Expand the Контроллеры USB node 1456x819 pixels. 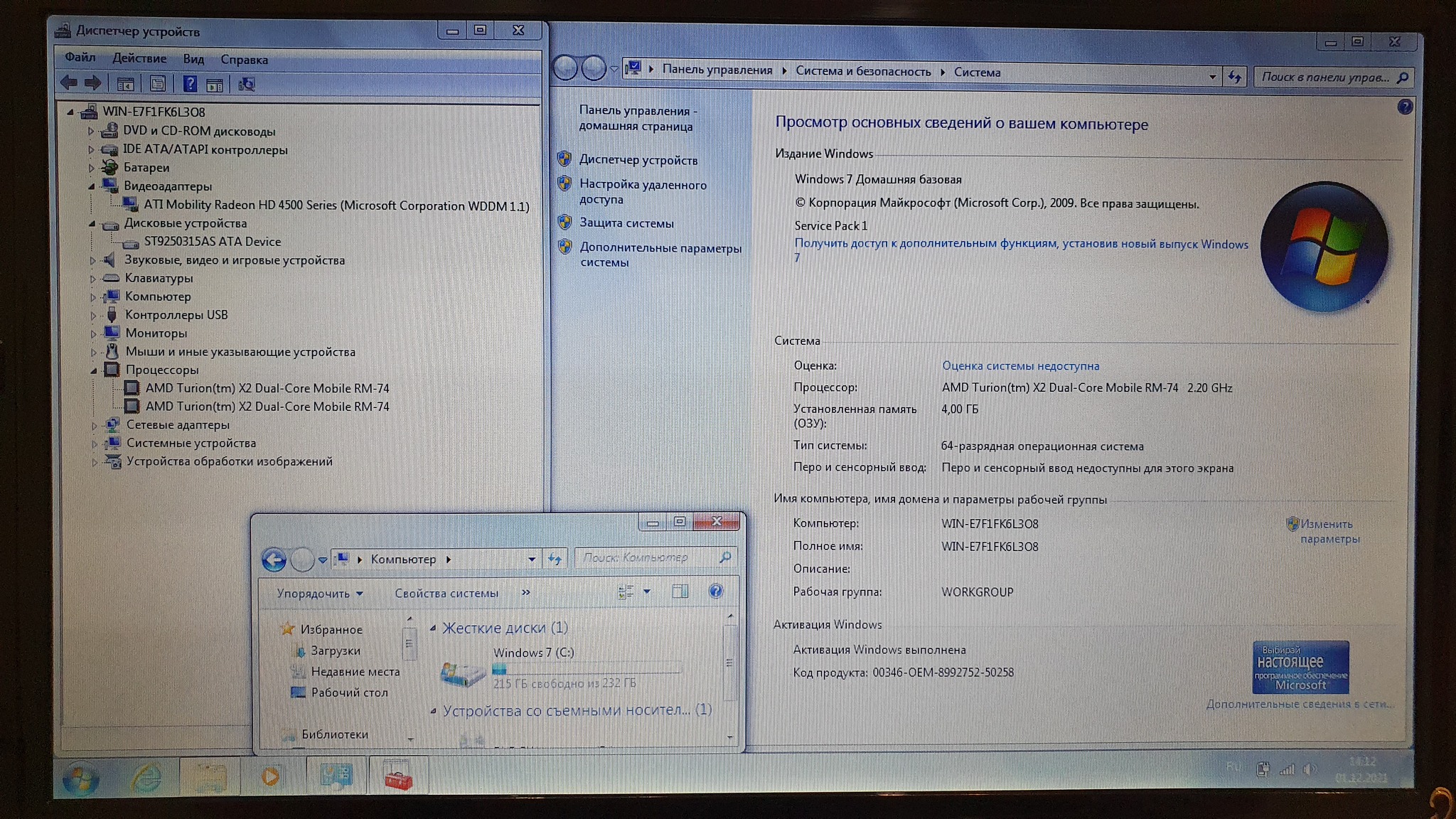pyautogui.click(x=93, y=315)
